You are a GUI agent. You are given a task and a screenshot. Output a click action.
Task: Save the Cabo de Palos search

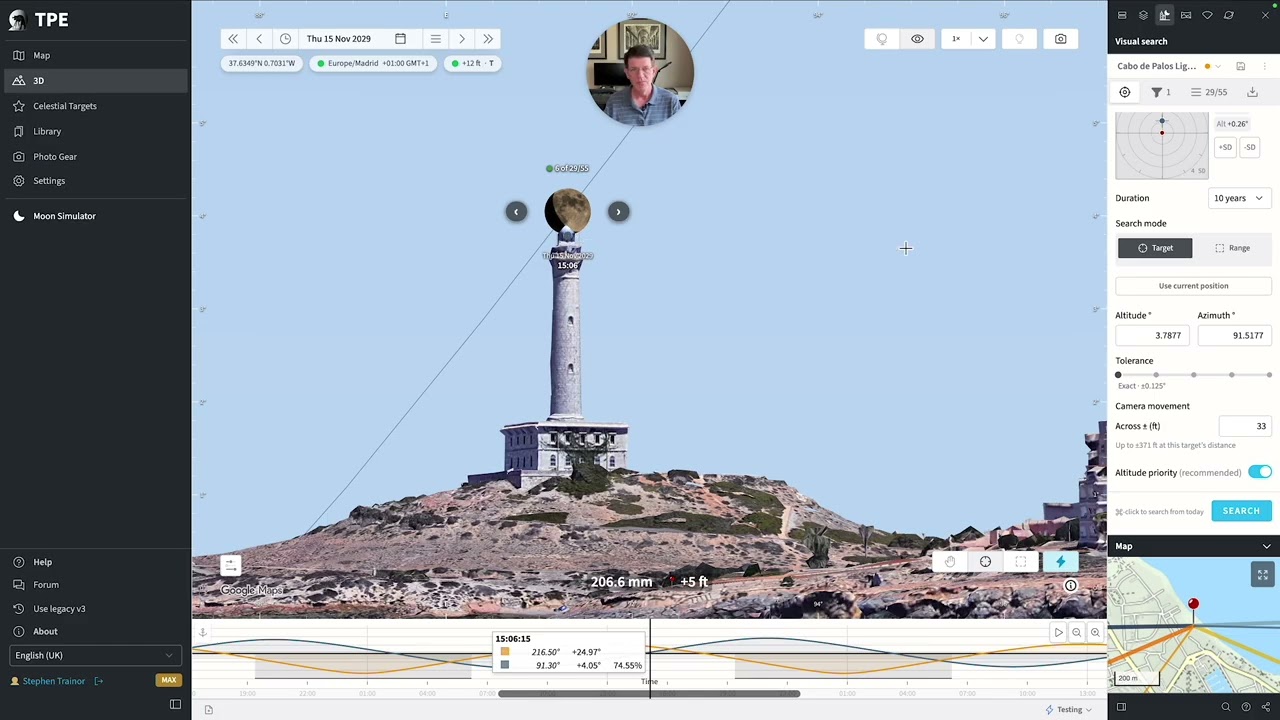[x=1240, y=66]
